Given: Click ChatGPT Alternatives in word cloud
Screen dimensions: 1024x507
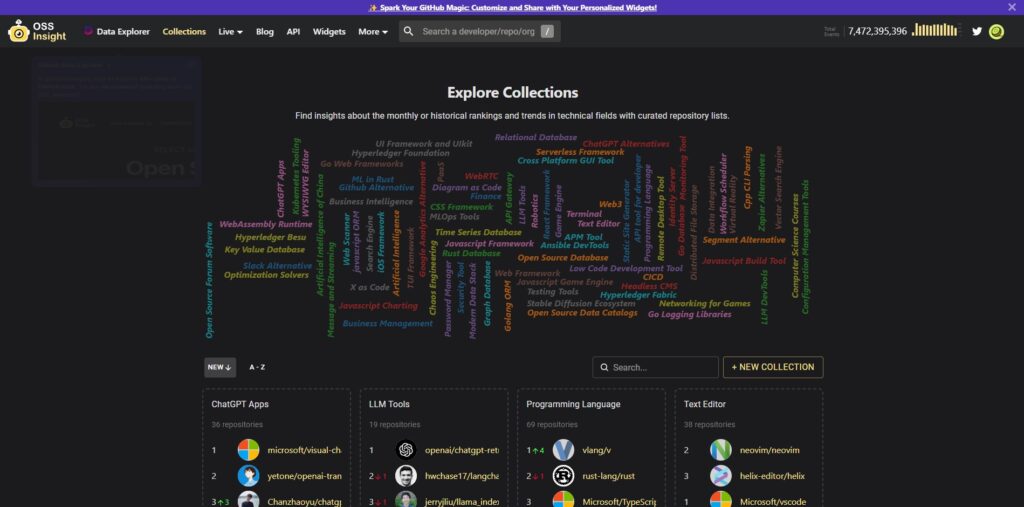Looking at the screenshot, I should coord(626,144).
